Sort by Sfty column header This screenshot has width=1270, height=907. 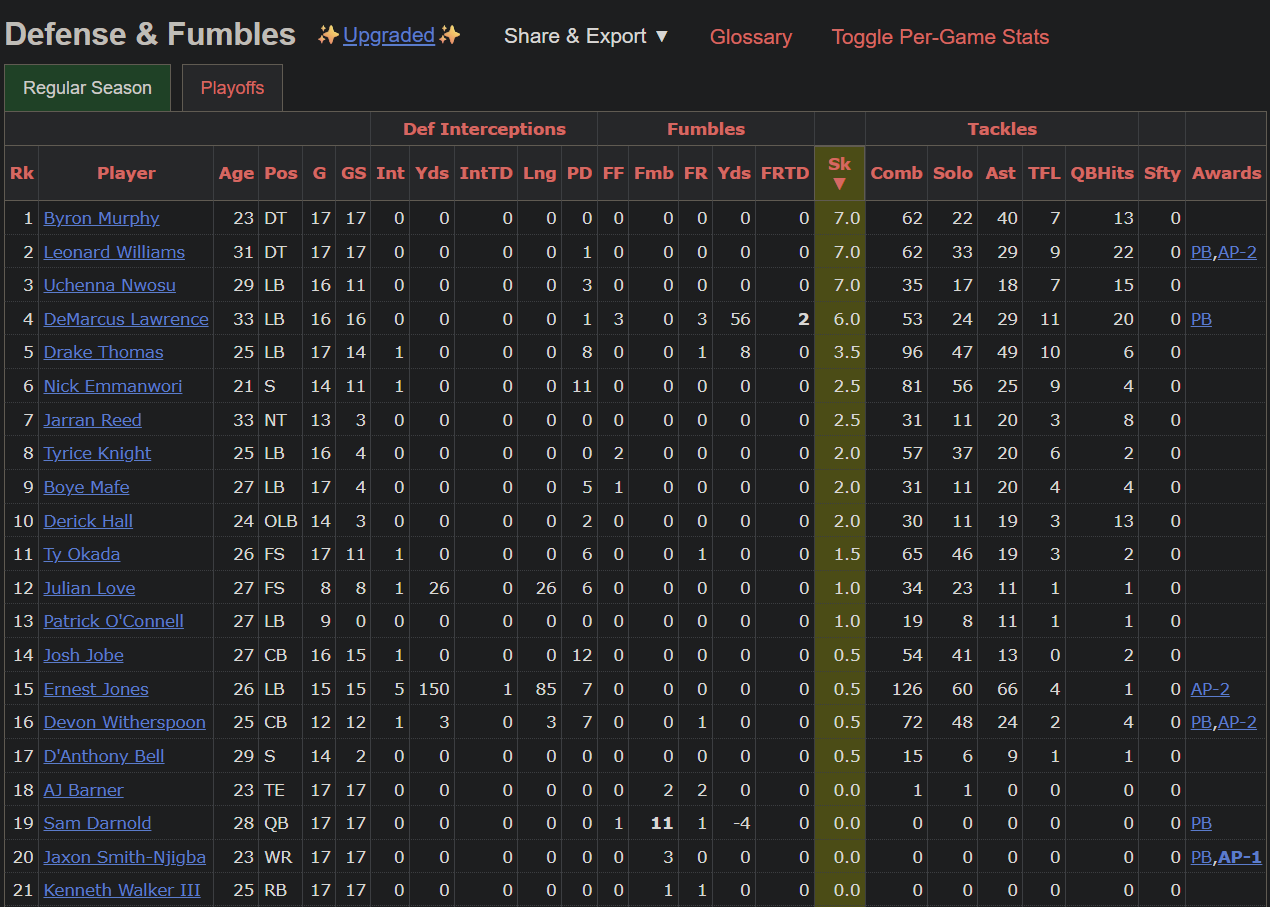1162,173
